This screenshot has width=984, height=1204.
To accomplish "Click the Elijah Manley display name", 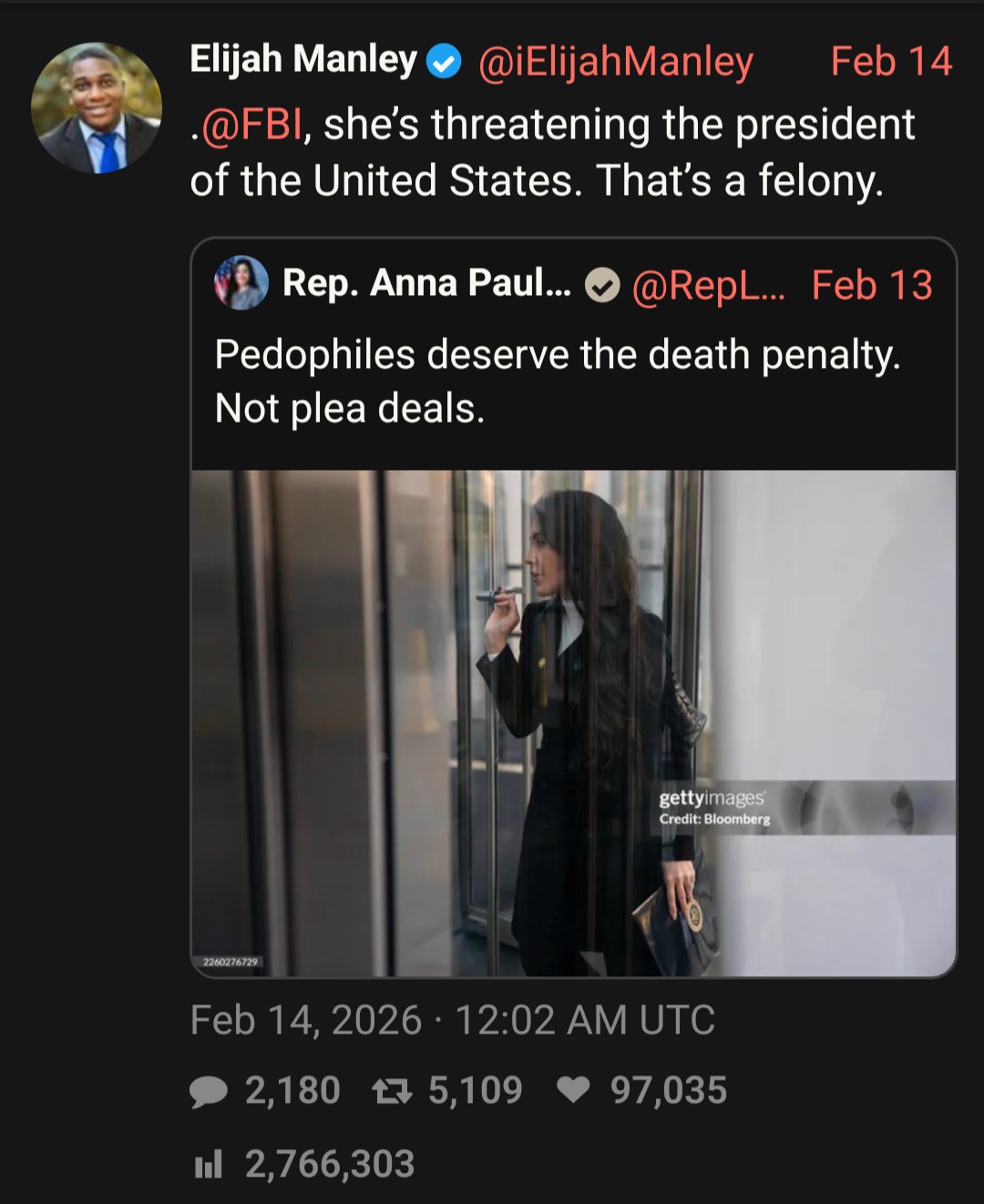I will [302, 60].
